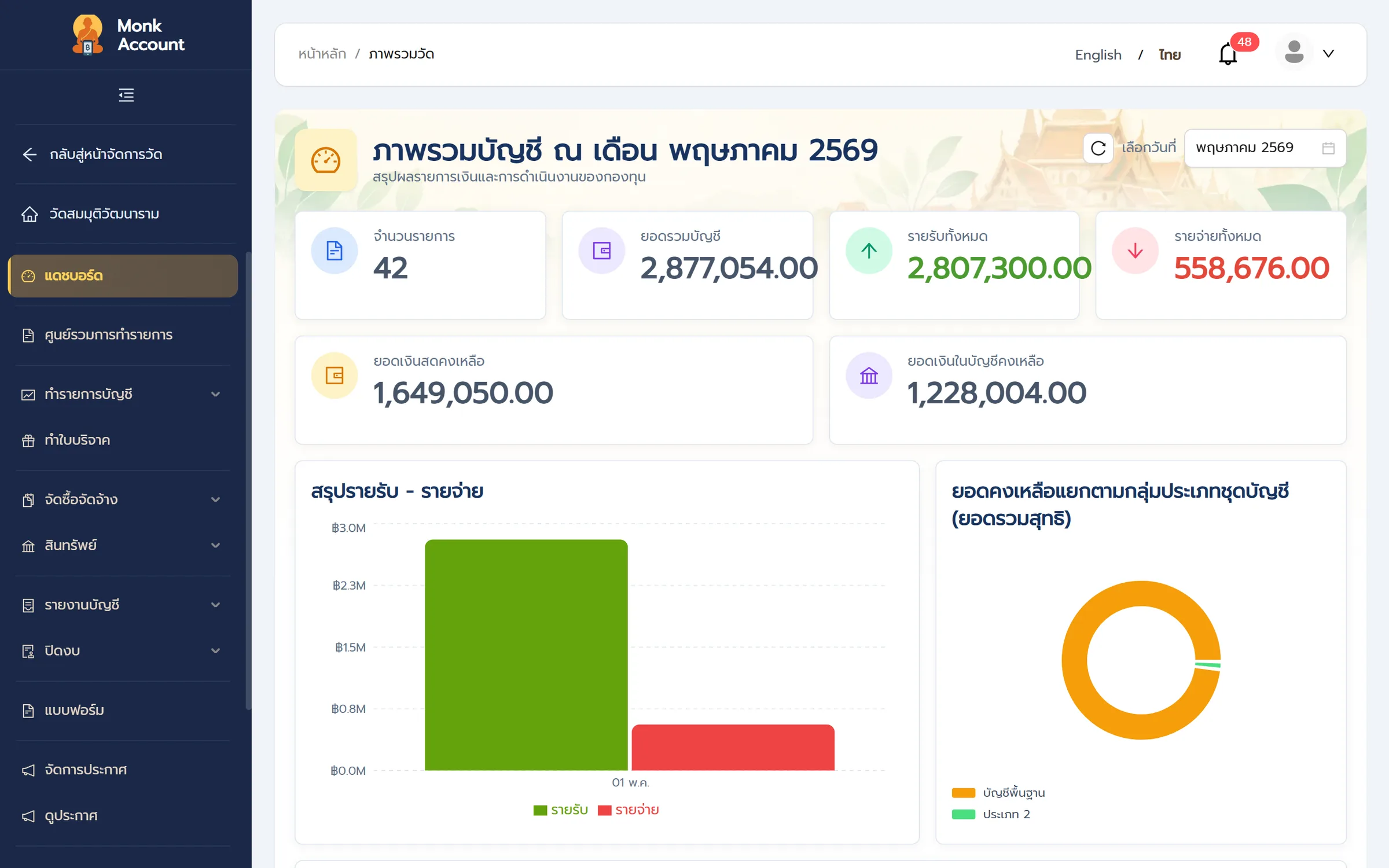
Task: Click the document icon on จำนวนรายการ card
Action: (335, 251)
